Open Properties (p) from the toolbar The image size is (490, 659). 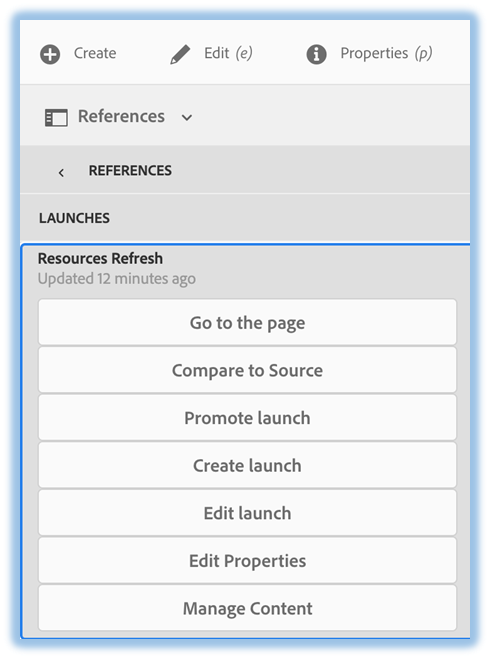pyautogui.click(x=386, y=53)
